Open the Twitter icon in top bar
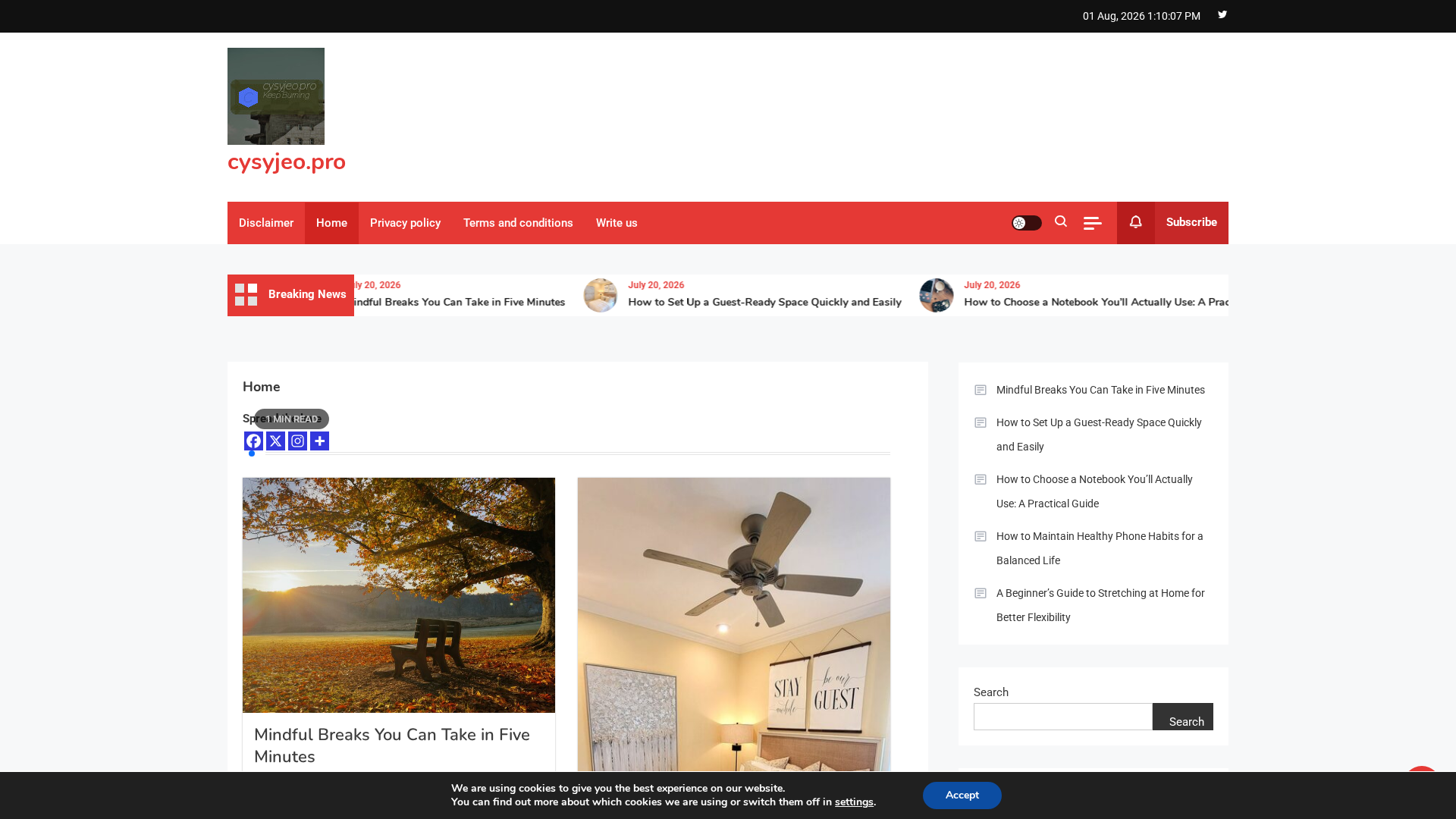Screen dimensions: 1456x819 (x=1222, y=14)
